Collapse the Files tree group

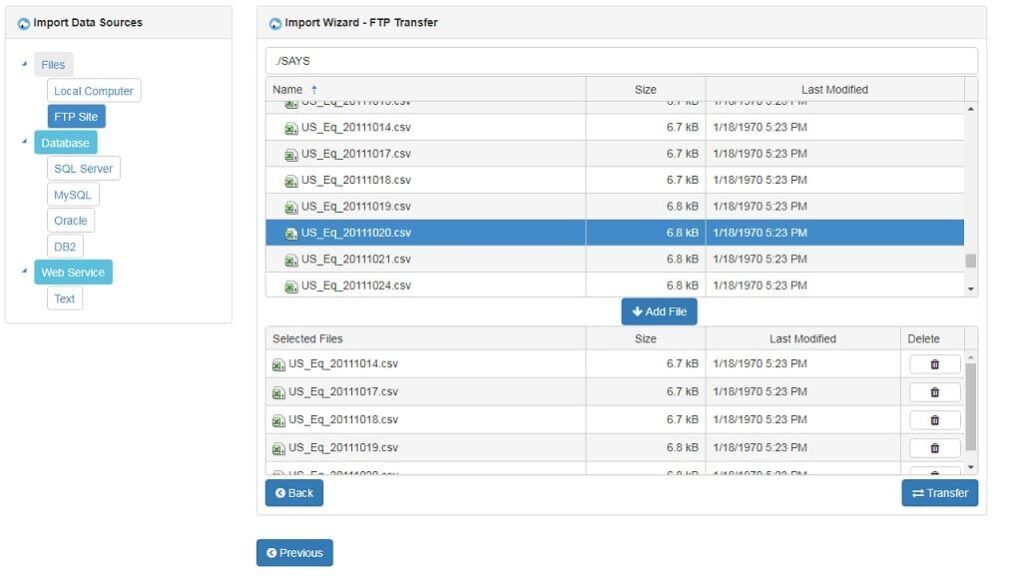(x=24, y=65)
